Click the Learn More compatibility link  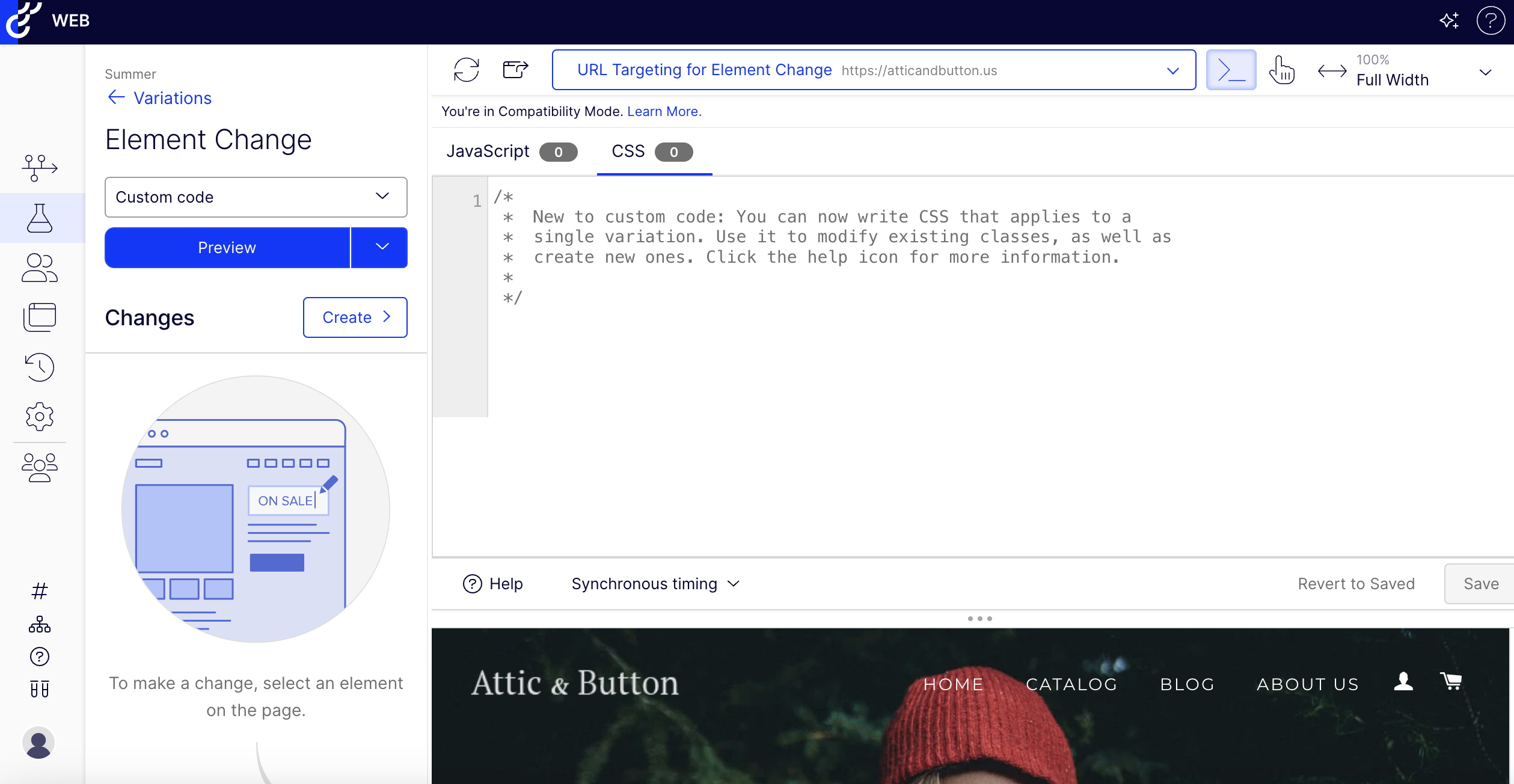(x=663, y=111)
